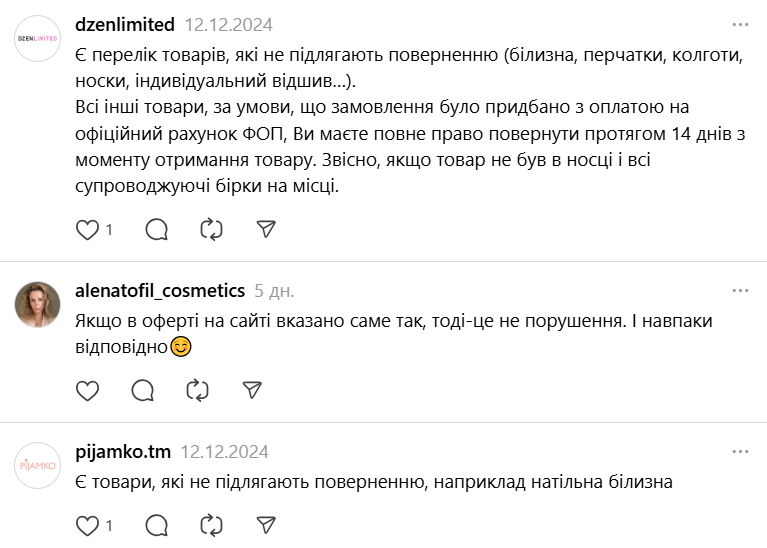Like the pijamko.tm comment

click(88, 524)
